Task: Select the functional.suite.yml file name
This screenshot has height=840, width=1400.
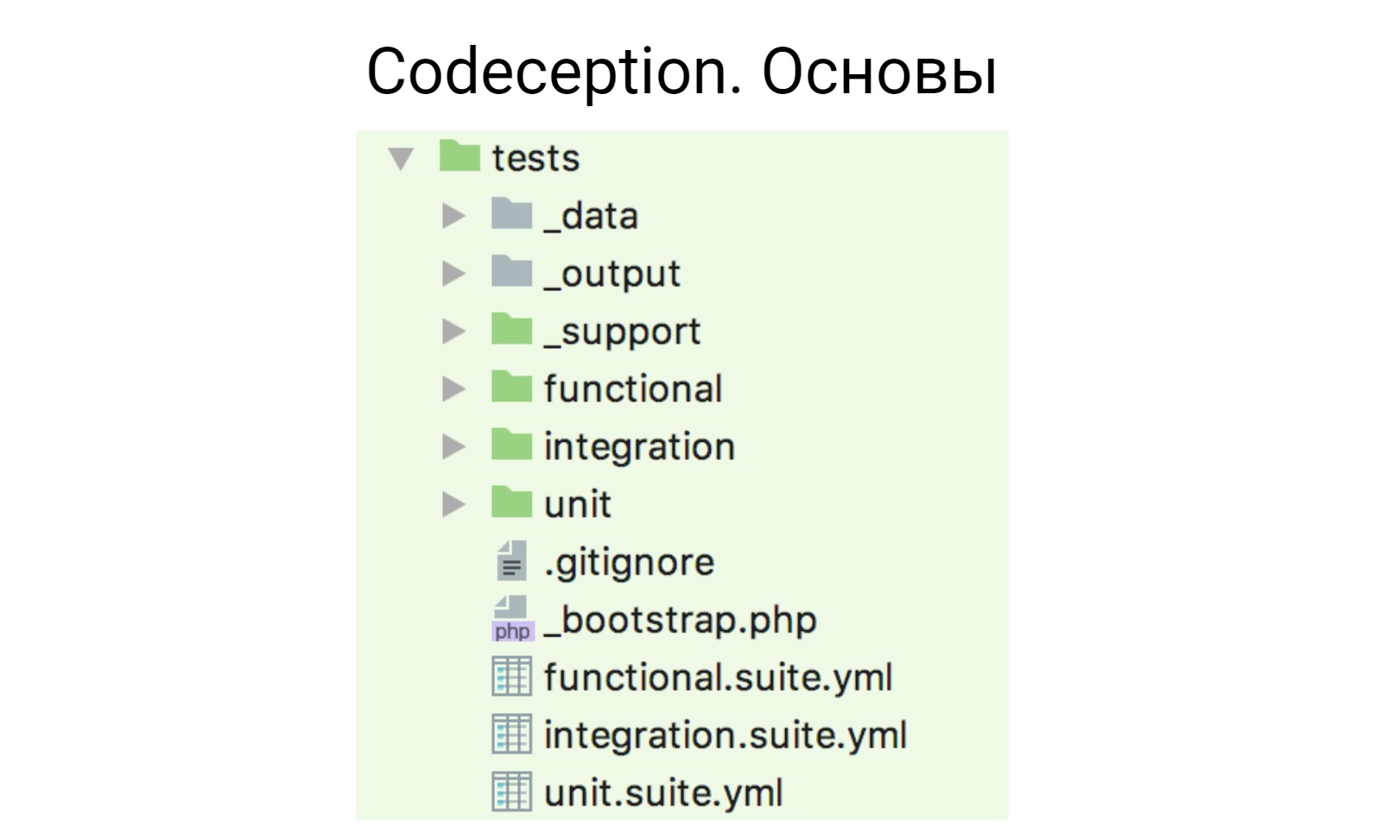Action: (719, 678)
